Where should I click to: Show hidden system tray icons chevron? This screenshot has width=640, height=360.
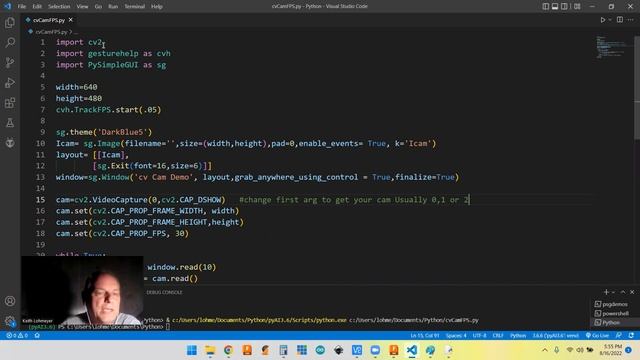(545, 350)
